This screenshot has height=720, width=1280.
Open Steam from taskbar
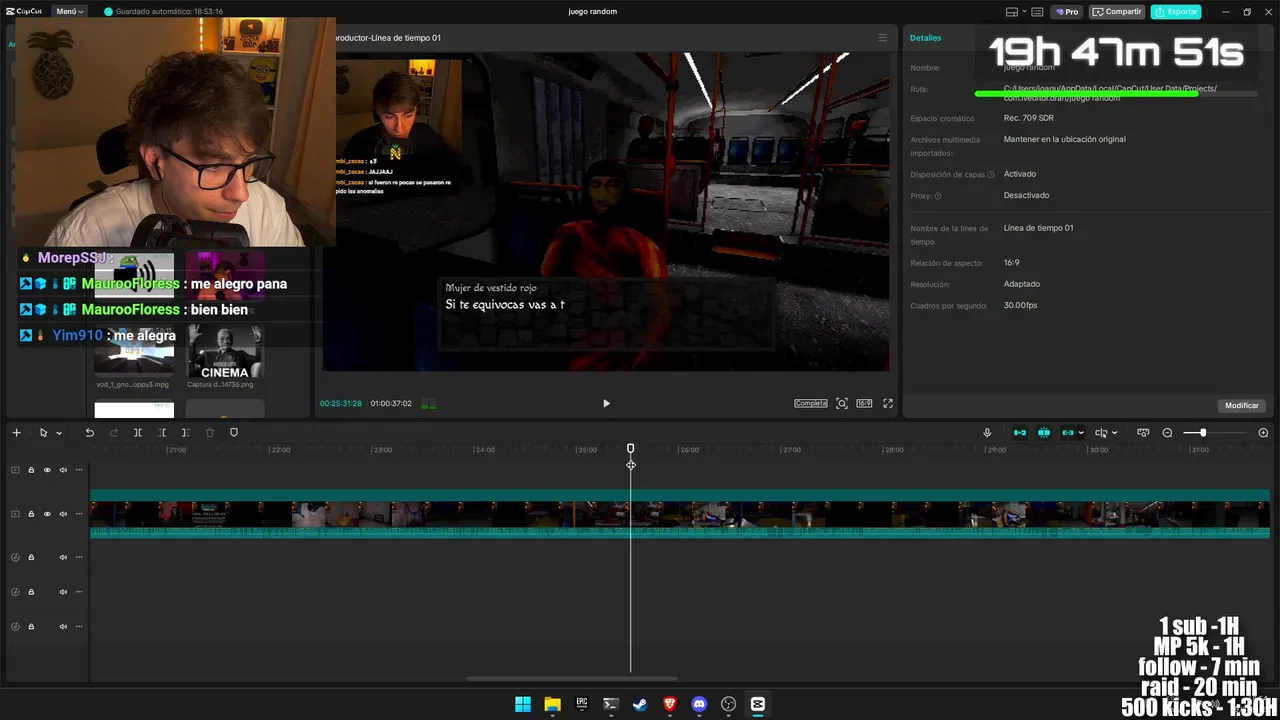[x=640, y=704]
